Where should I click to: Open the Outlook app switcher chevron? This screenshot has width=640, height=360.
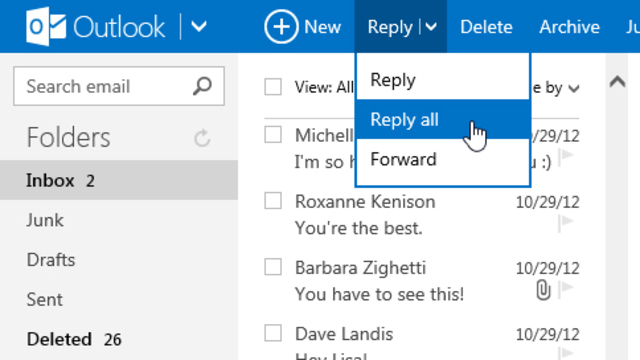tap(199, 27)
